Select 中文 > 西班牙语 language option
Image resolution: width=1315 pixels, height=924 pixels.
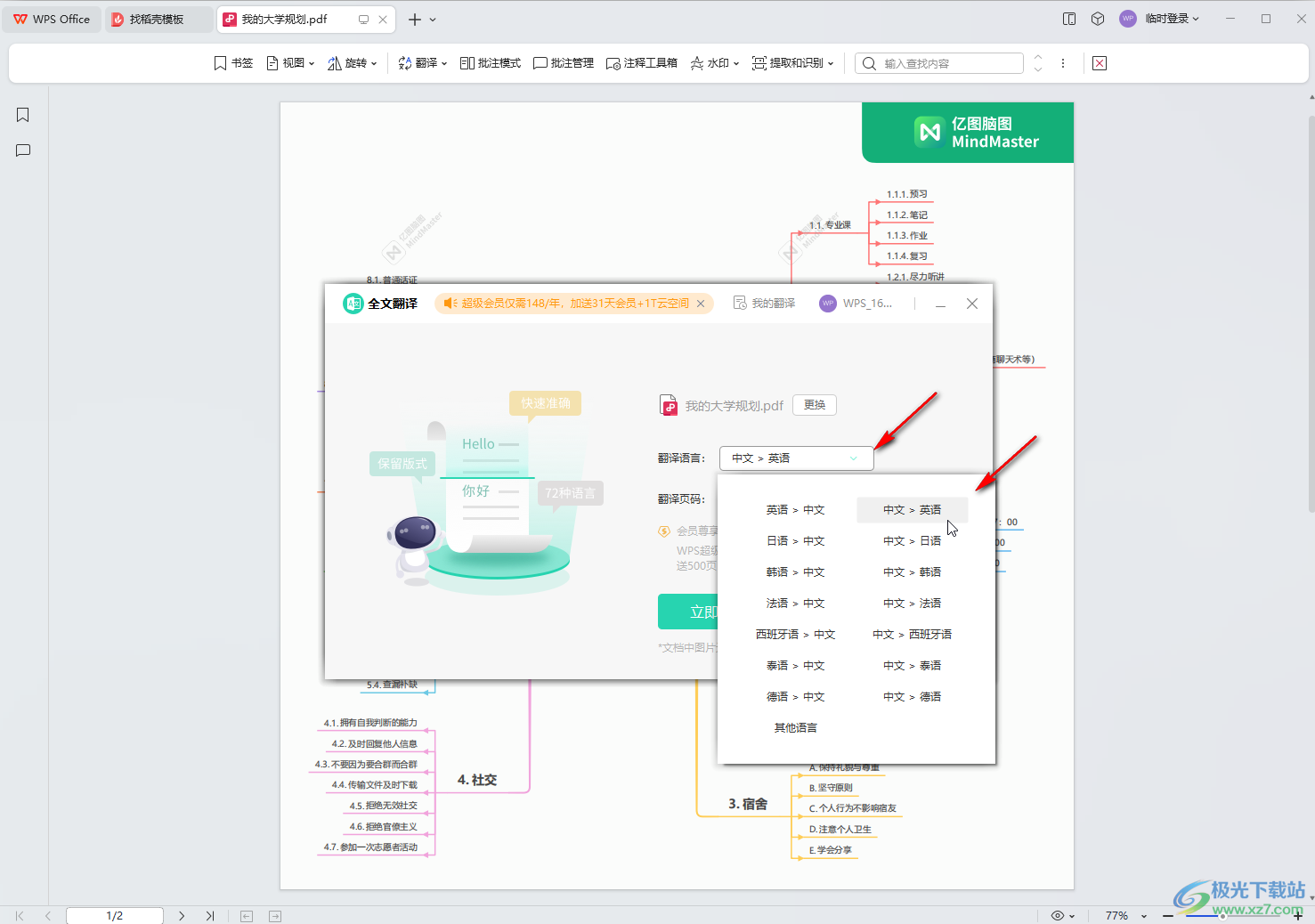click(x=912, y=635)
